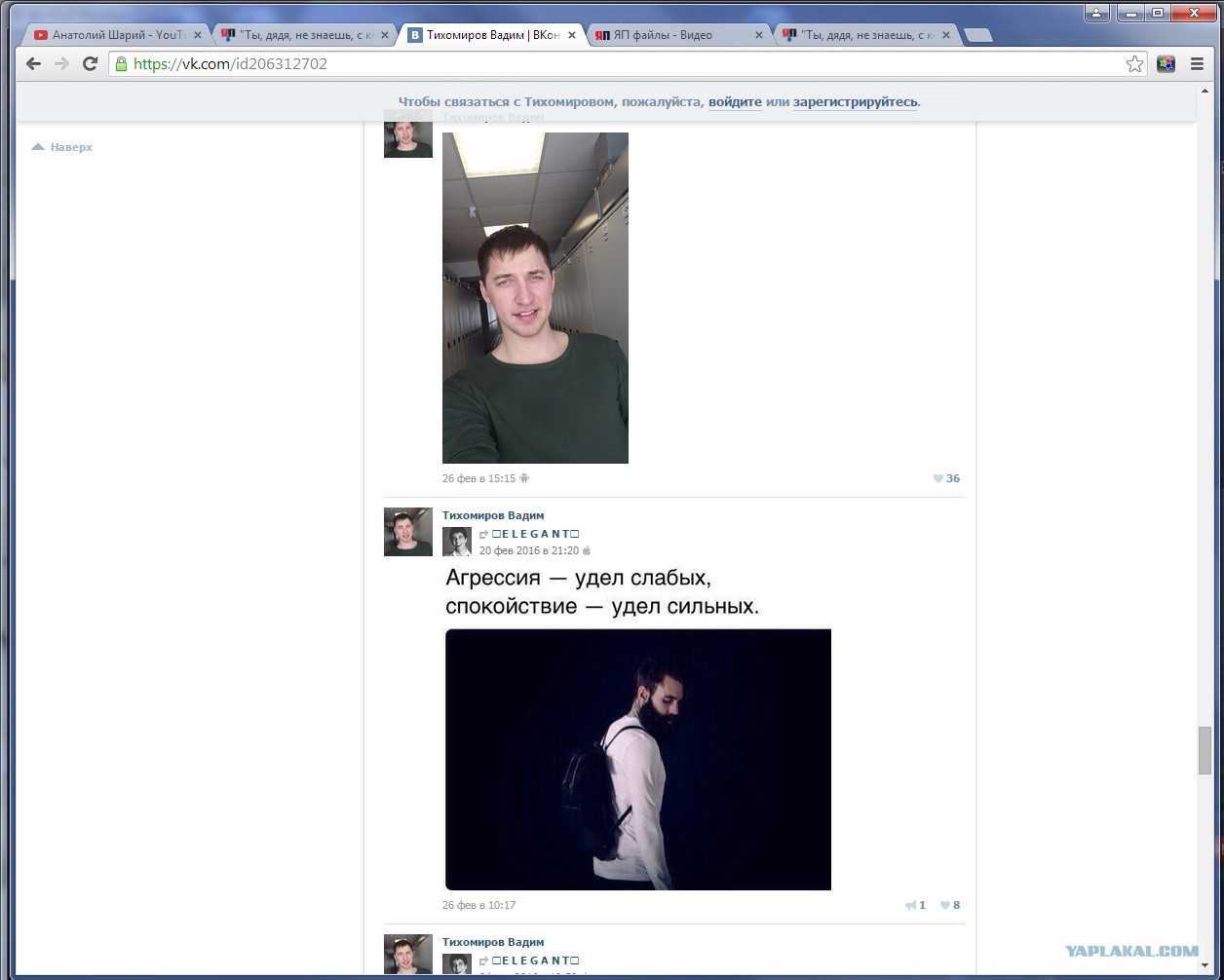Reload the page with refresh icon
Image resolution: width=1224 pixels, height=980 pixels.
click(x=90, y=63)
